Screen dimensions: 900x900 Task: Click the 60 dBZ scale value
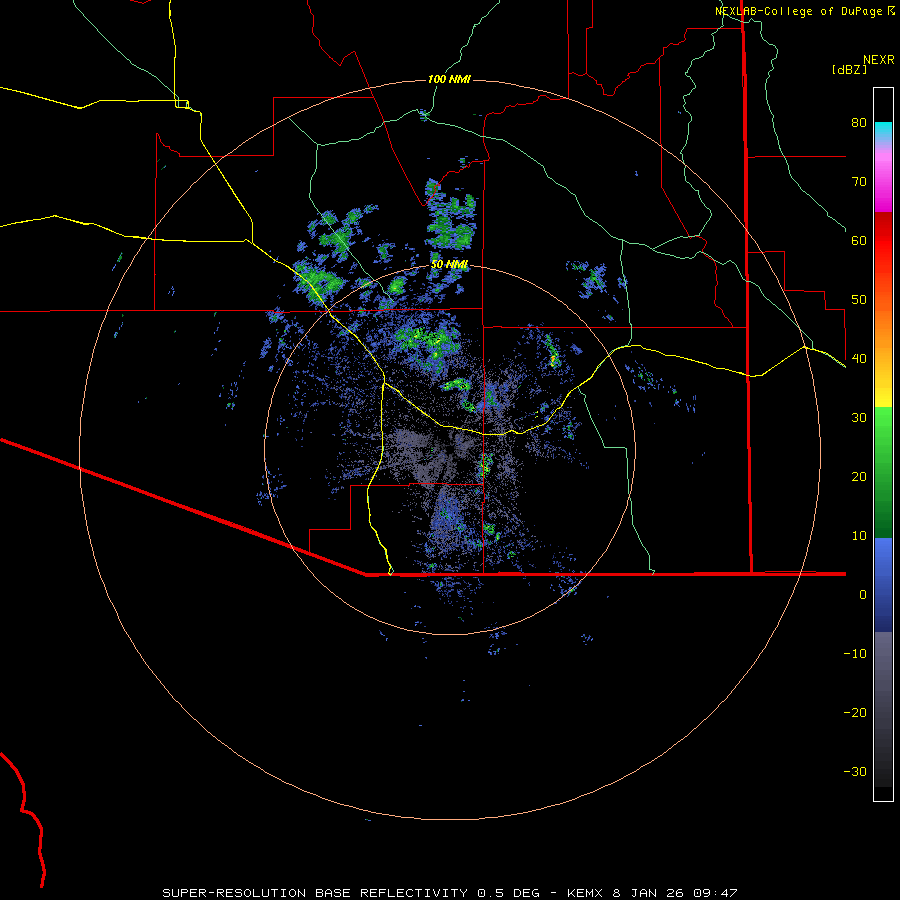click(859, 240)
